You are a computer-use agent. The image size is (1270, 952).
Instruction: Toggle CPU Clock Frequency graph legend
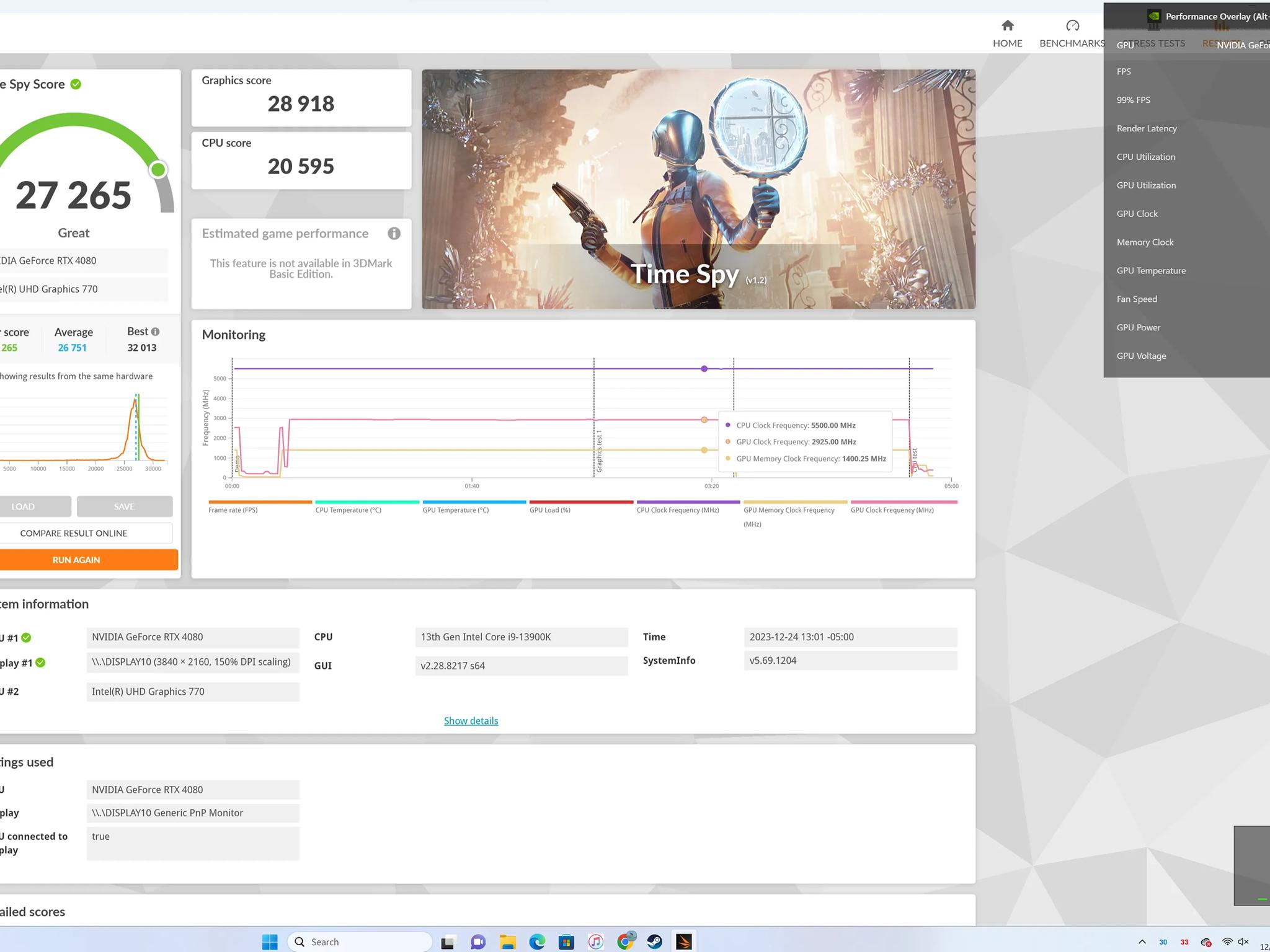[688, 506]
